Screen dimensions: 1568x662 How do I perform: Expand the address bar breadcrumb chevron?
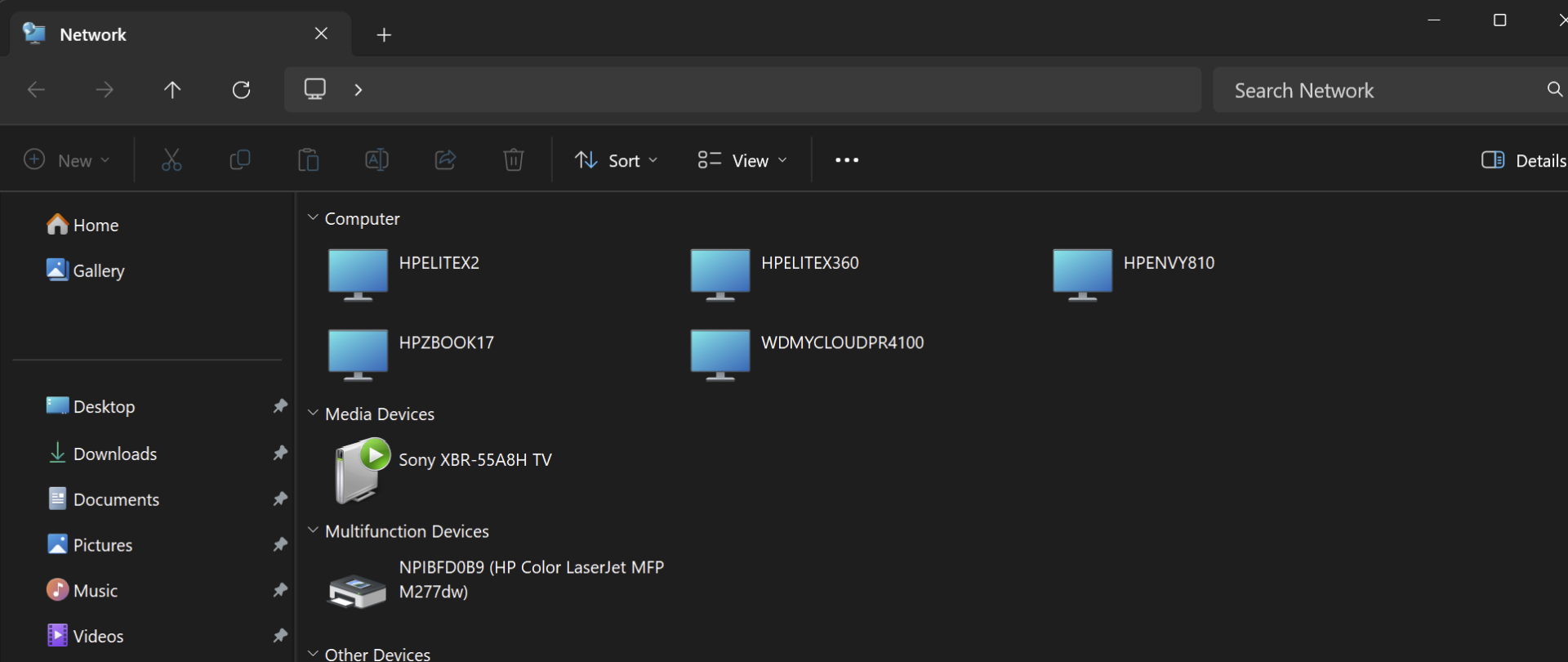click(x=358, y=90)
